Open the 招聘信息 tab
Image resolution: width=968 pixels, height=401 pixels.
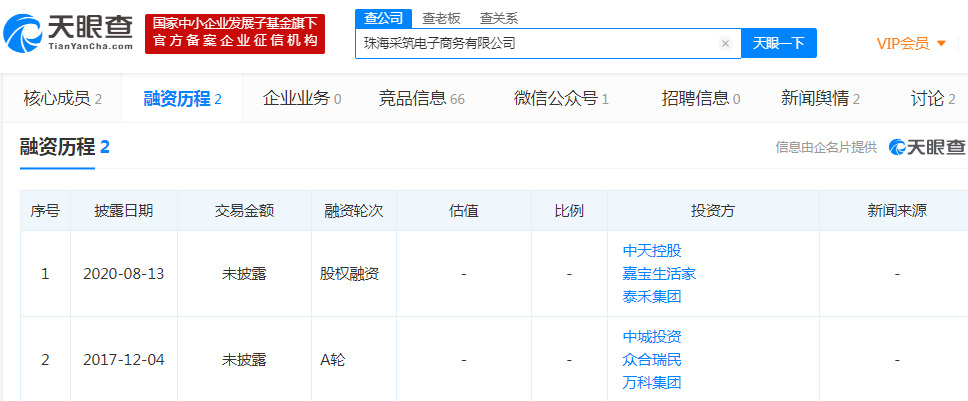pyautogui.click(x=701, y=99)
